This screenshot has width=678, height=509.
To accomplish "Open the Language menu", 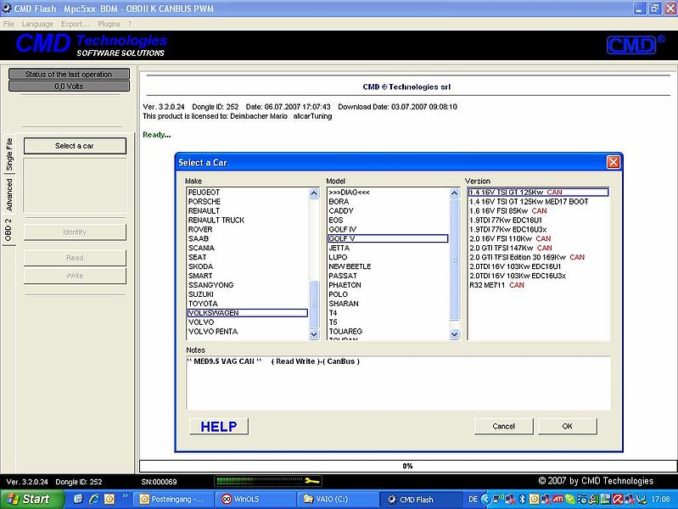I will coord(38,23).
